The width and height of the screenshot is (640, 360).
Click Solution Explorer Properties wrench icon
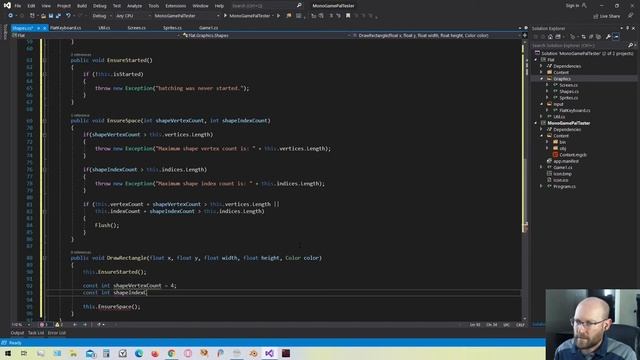click(x=609, y=37)
